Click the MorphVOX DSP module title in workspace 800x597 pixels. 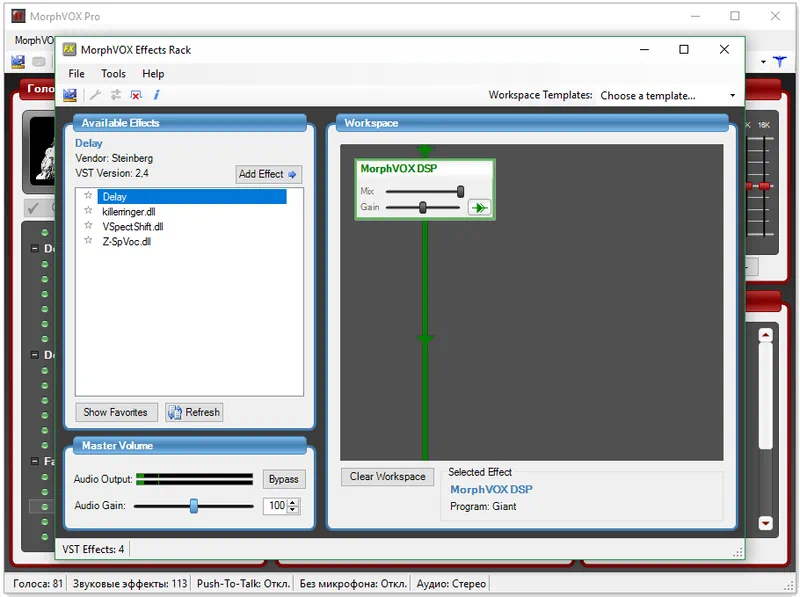(x=399, y=168)
